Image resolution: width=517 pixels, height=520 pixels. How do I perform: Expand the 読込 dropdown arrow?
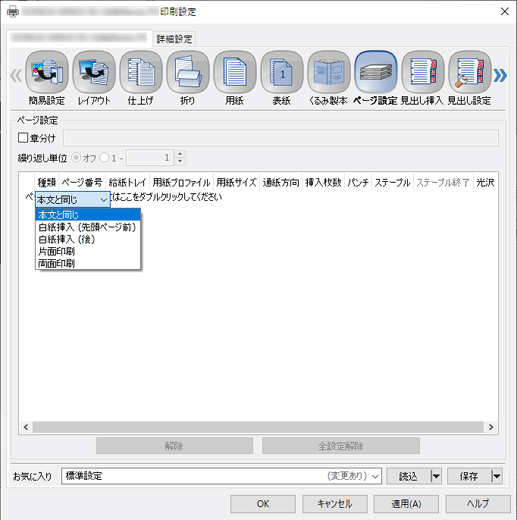[x=436, y=476]
